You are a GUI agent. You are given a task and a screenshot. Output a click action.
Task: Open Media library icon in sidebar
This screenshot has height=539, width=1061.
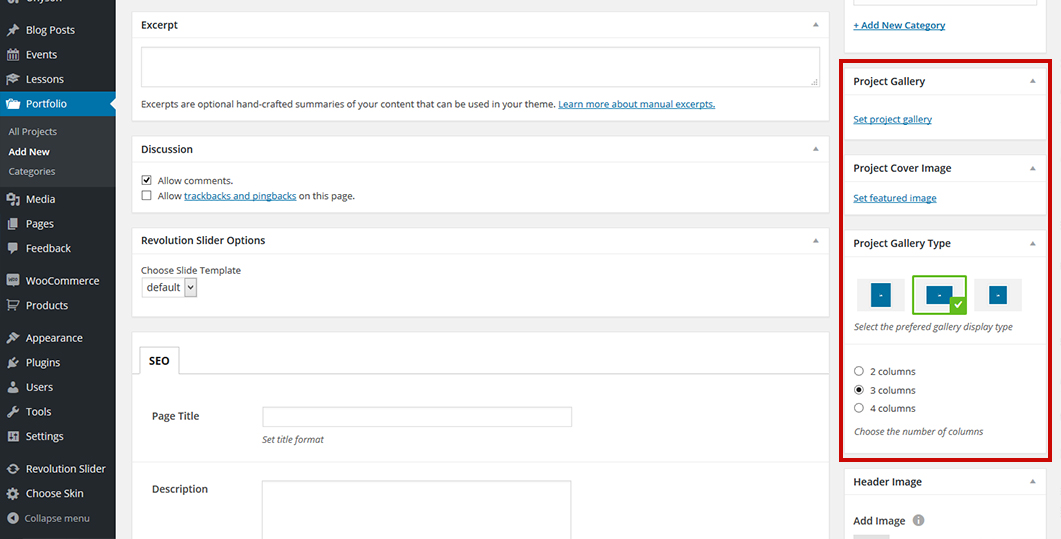point(13,199)
